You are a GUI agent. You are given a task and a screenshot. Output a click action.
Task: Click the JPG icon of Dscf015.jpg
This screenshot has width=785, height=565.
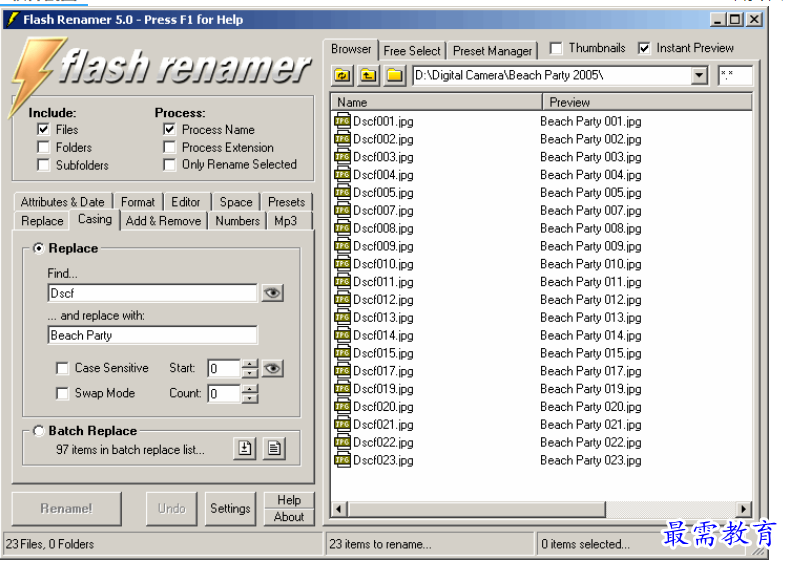click(342, 353)
